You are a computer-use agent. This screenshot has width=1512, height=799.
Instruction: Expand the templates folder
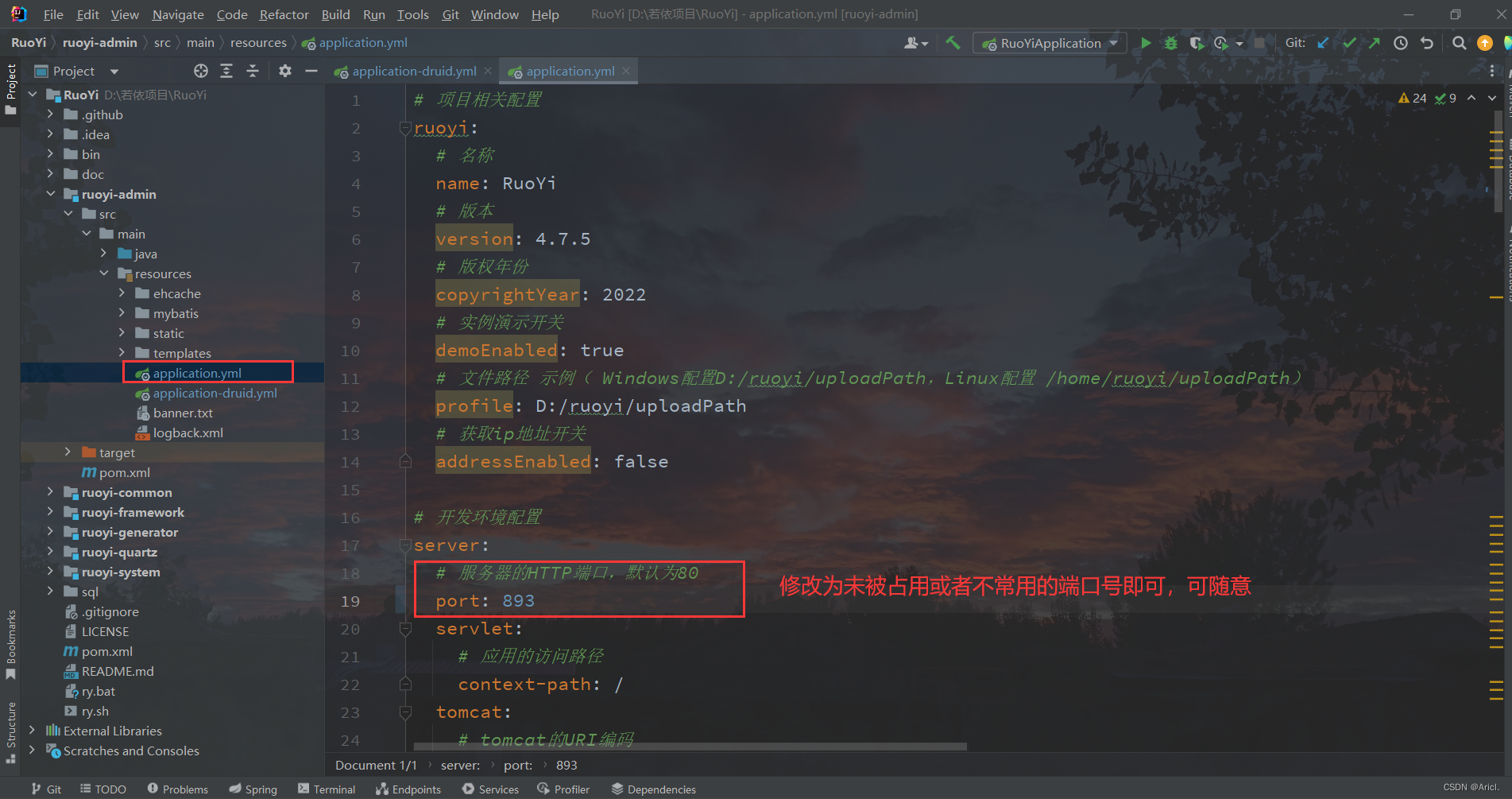[122, 353]
